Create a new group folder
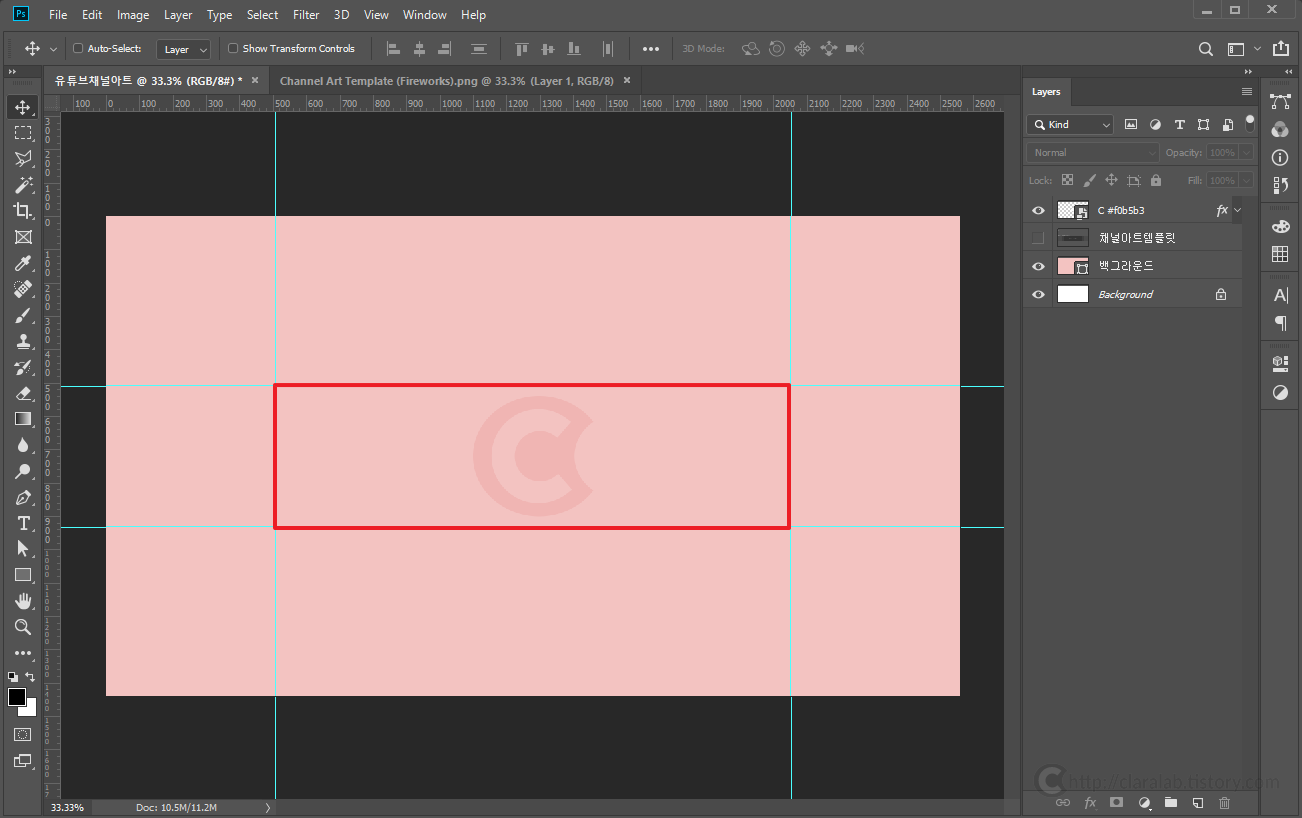The height and width of the screenshot is (818, 1302). pyautogui.click(x=1171, y=803)
